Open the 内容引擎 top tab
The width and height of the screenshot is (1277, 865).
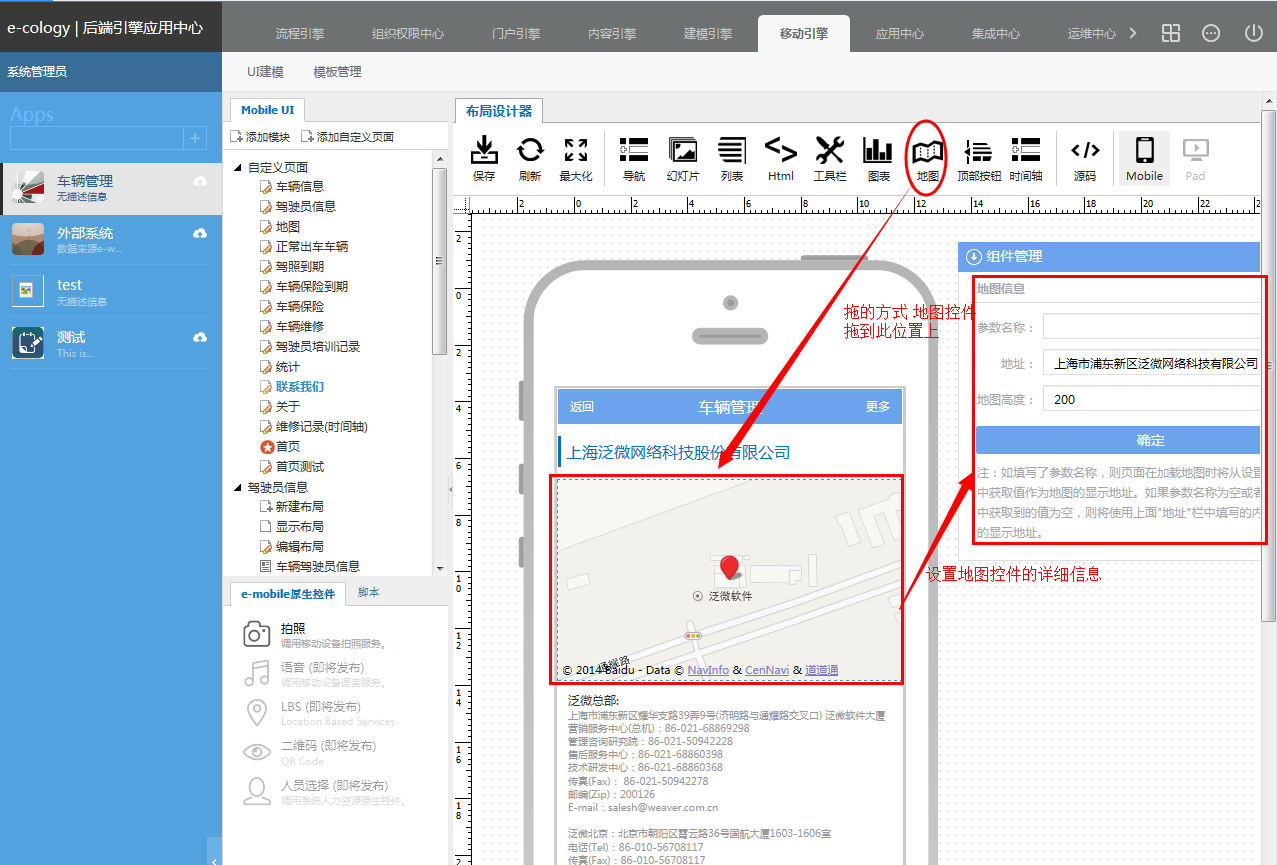coord(612,33)
